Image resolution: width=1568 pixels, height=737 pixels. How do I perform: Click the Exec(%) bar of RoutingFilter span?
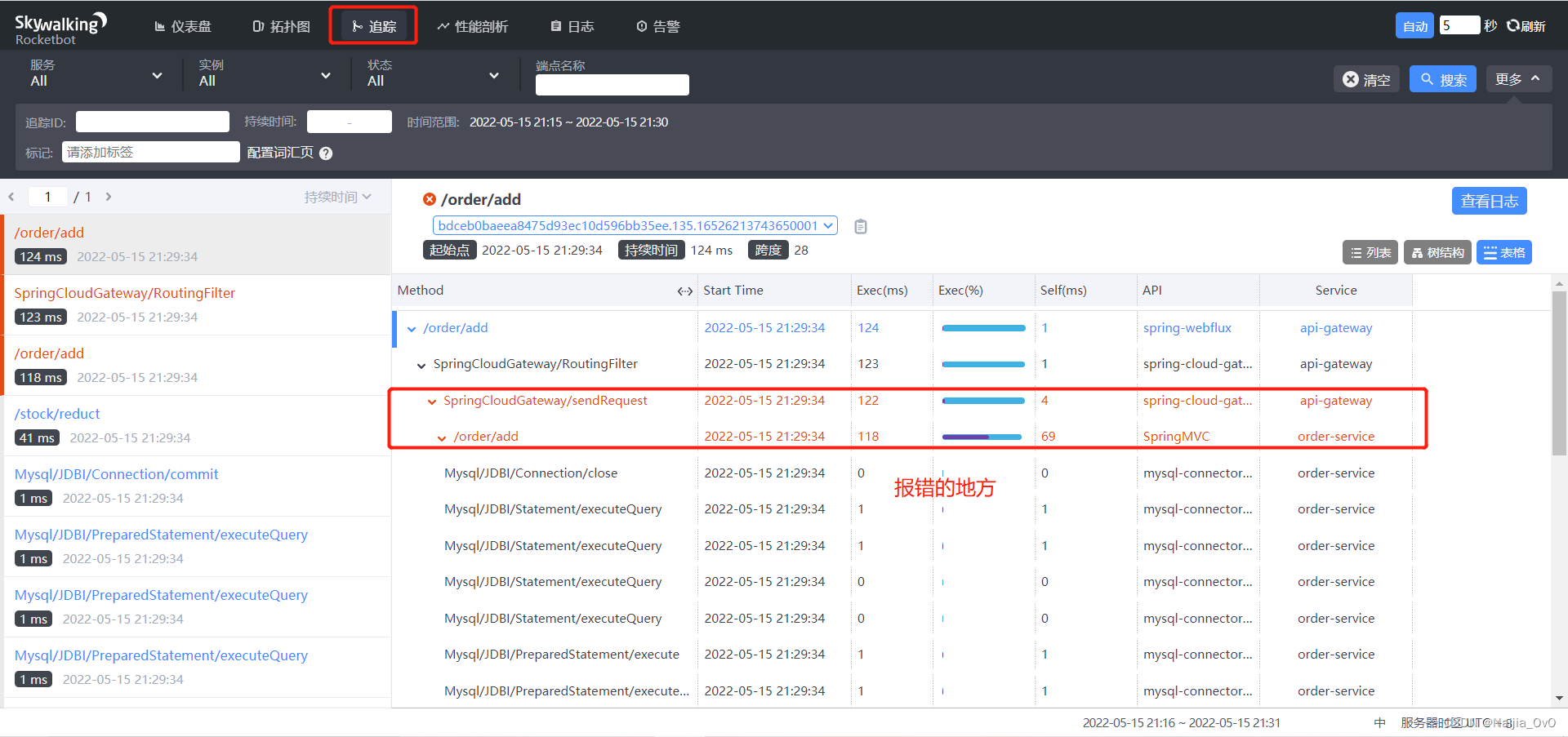[x=983, y=364]
